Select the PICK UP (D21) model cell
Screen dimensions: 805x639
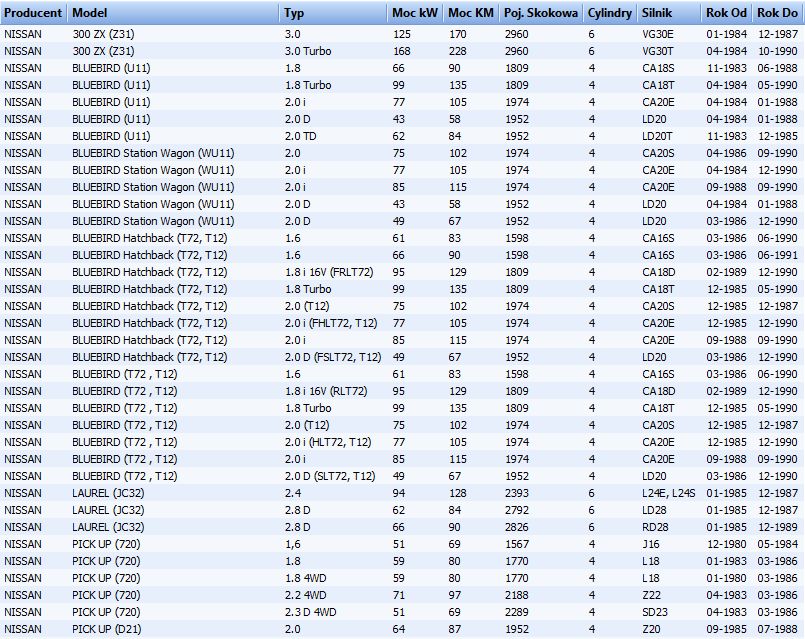[x=107, y=629]
